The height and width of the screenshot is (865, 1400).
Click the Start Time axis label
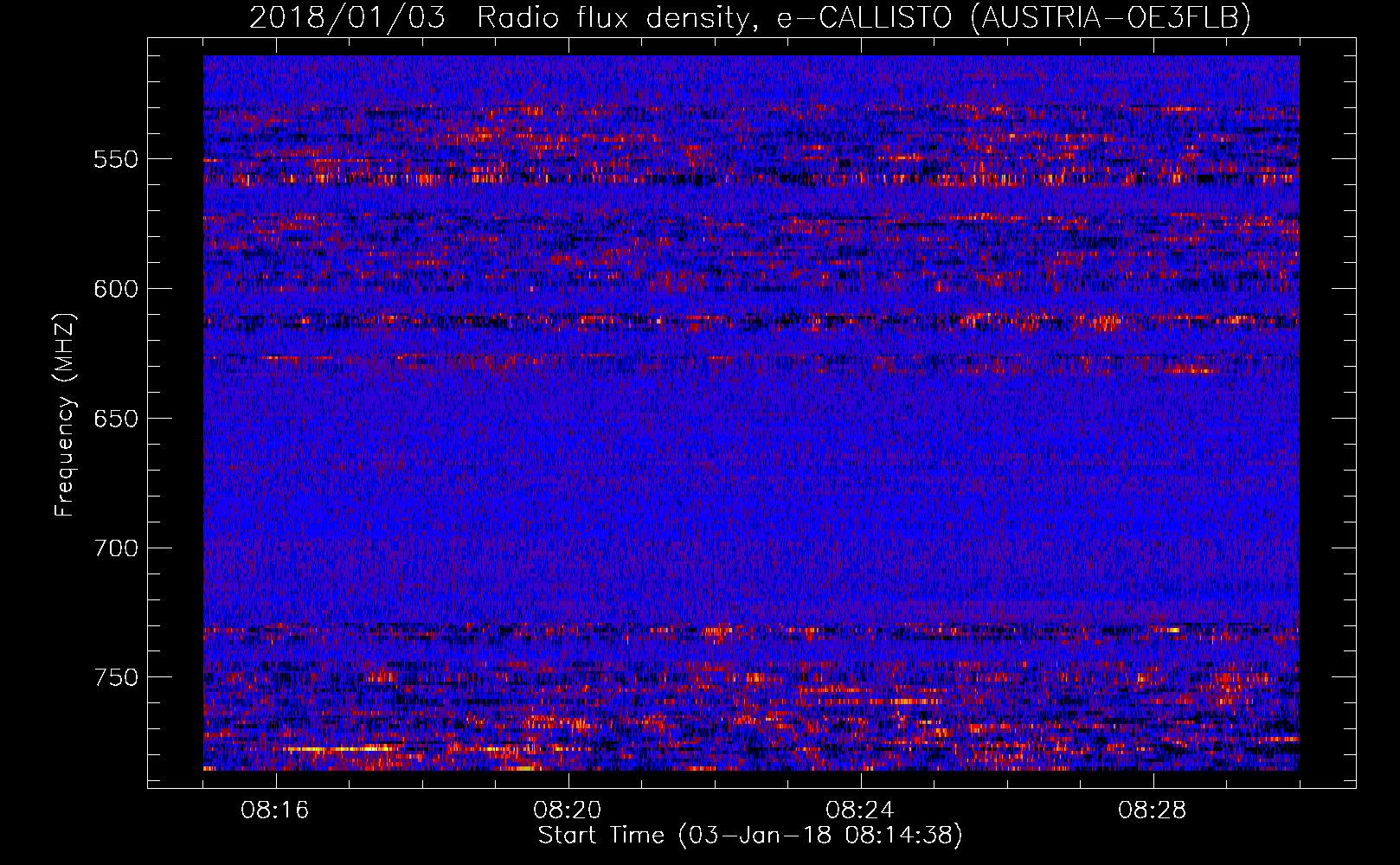click(750, 836)
